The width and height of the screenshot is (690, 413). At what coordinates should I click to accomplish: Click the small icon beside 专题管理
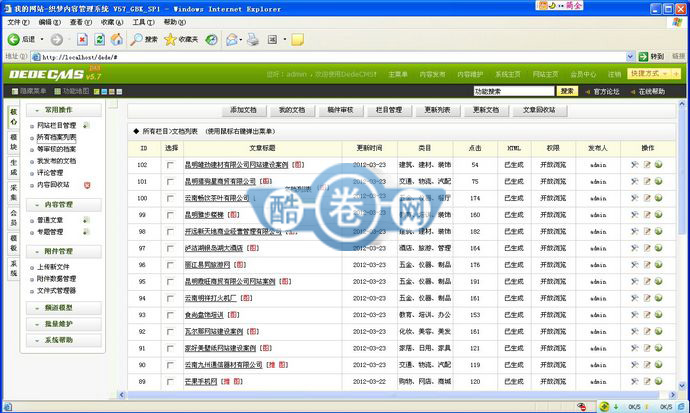pyautogui.click(x=86, y=232)
